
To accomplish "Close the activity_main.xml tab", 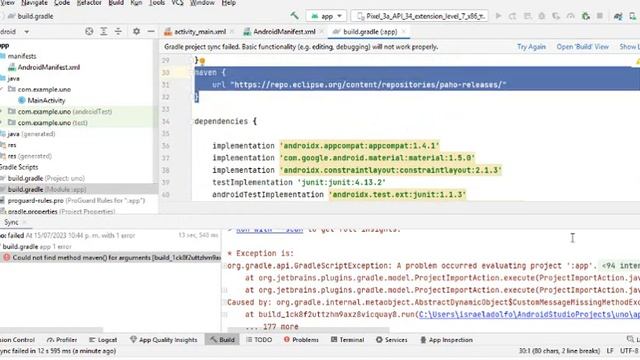I will pyautogui.click(x=232, y=31).
